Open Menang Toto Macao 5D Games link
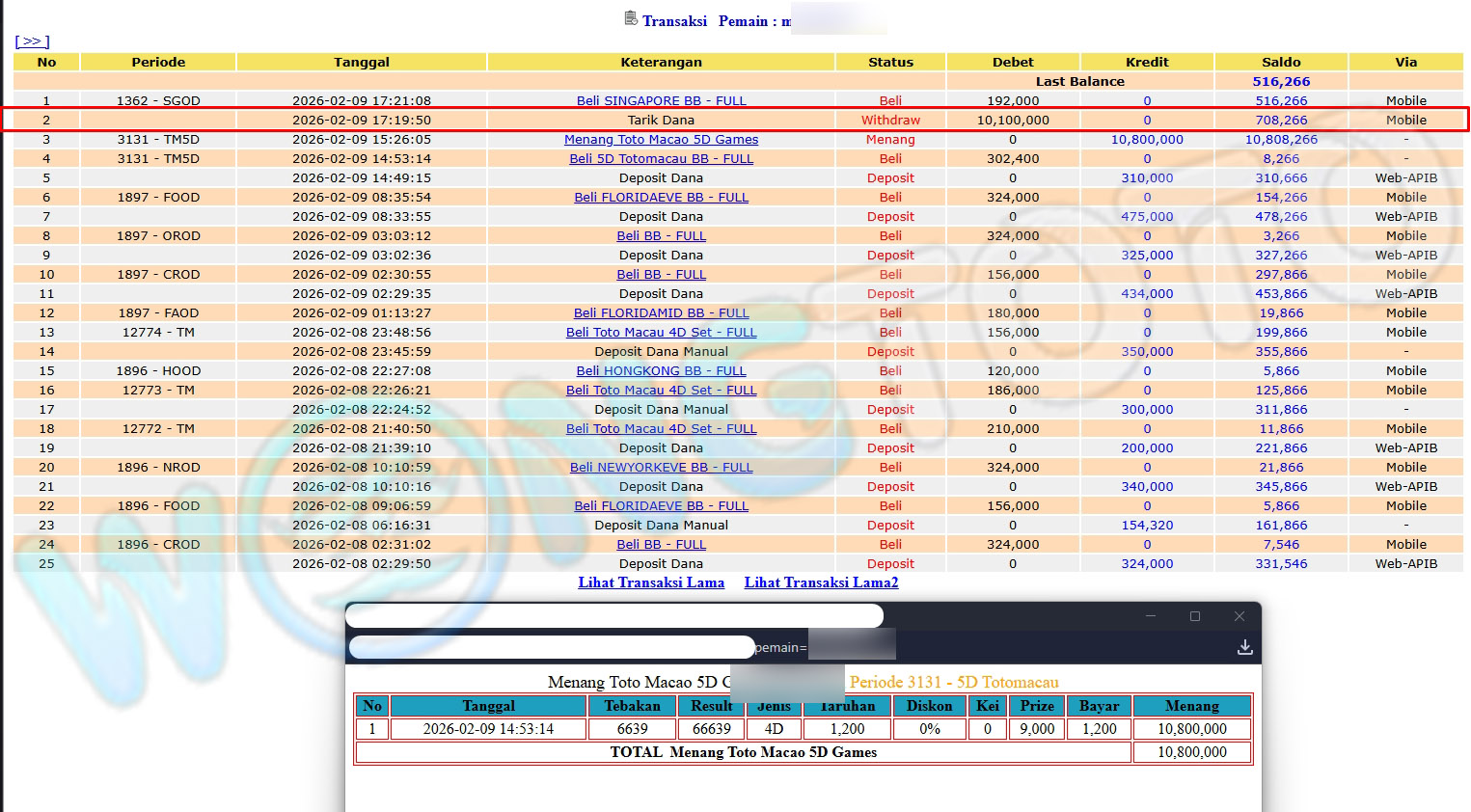This screenshot has height=812, width=1471. 661,140
